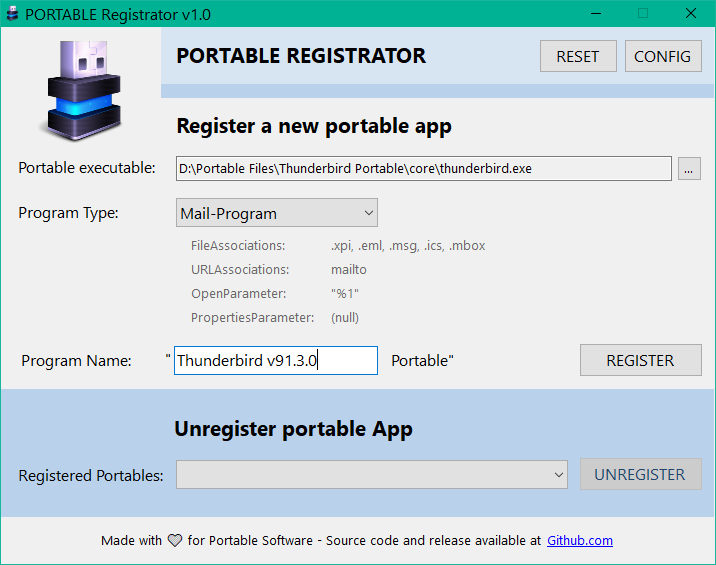Click the USB app icon in title bar
Viewport: 716px width, 565px height.
(x=12, y=14)
